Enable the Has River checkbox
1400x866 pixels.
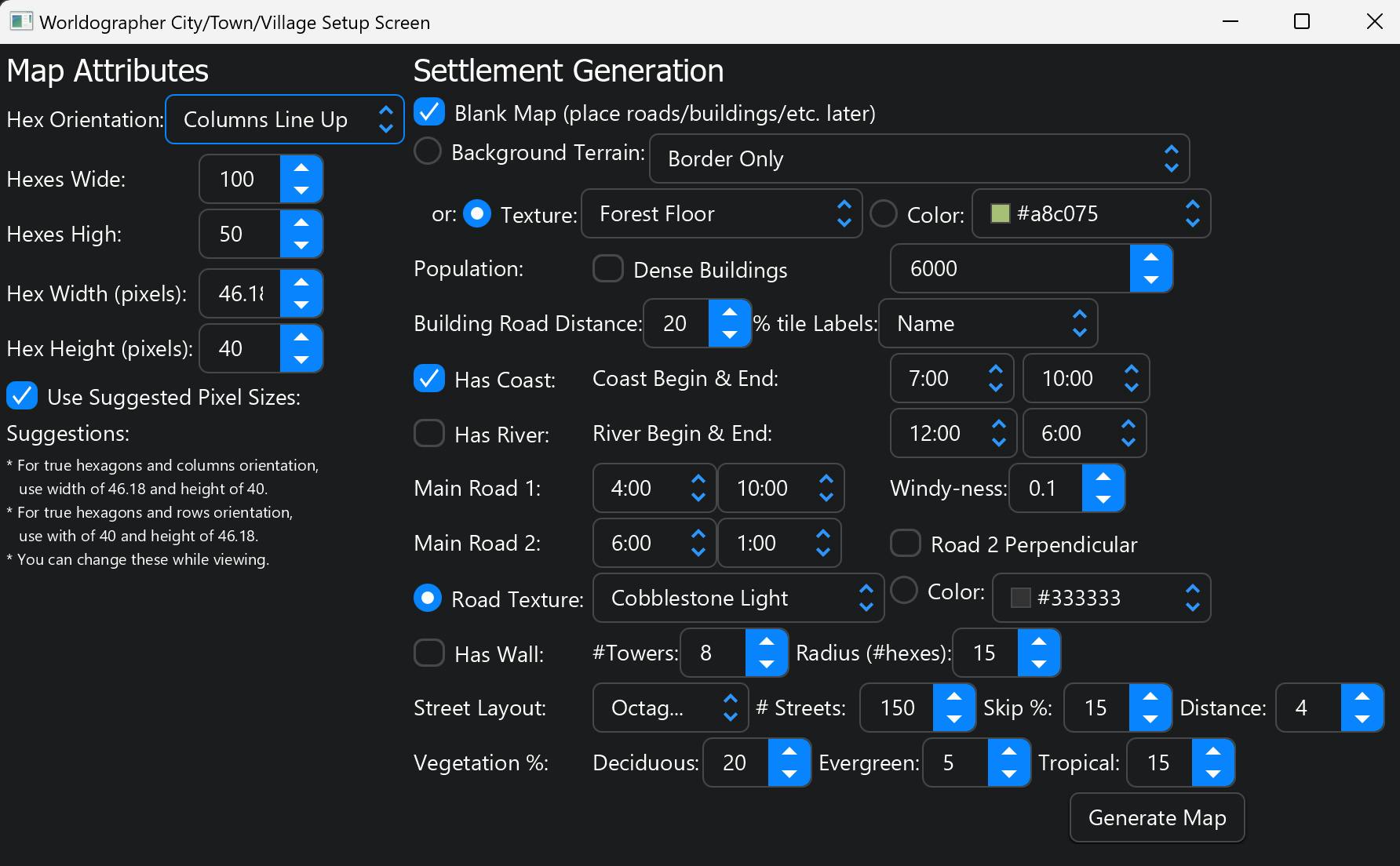pyautogui.click(x=429, y=433)
